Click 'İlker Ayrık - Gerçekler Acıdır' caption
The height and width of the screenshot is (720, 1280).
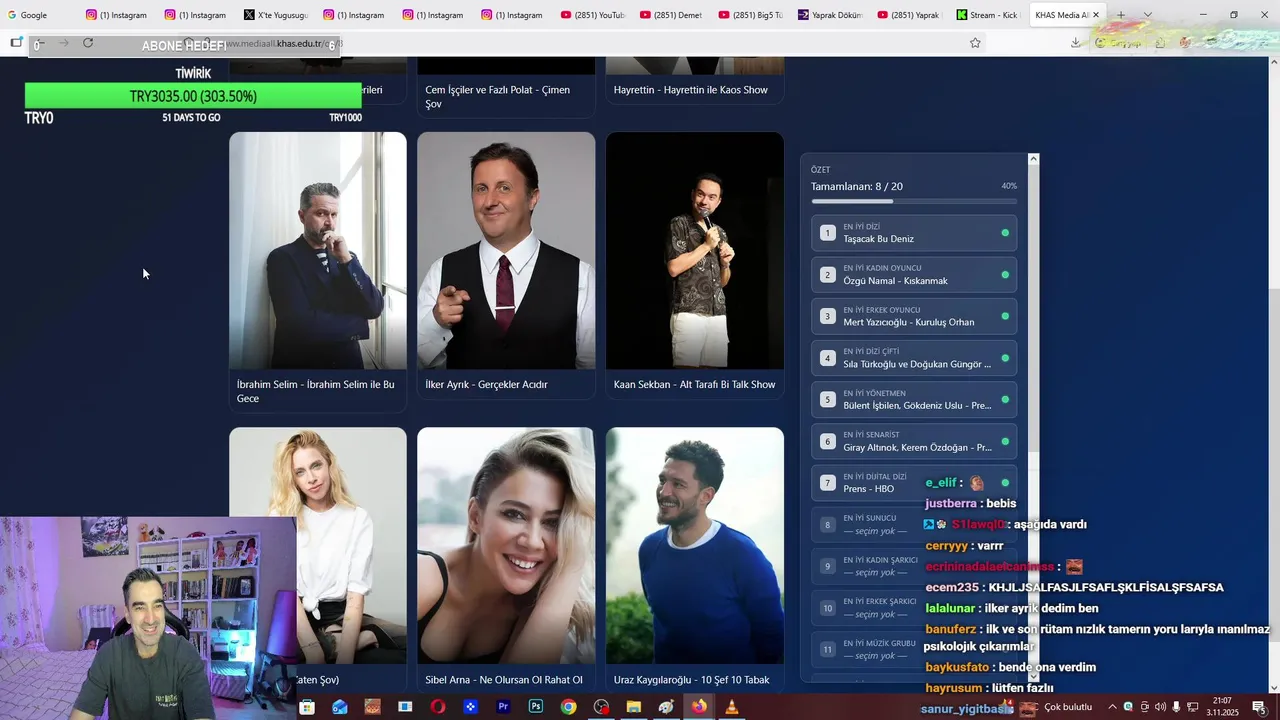tap(486, 384)
